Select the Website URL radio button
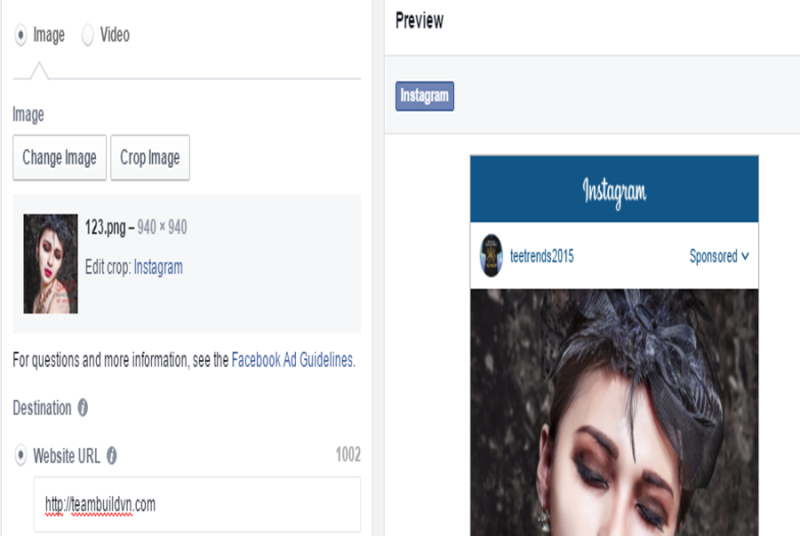This screenshot has height=536, width=800. tap(20, 455)
